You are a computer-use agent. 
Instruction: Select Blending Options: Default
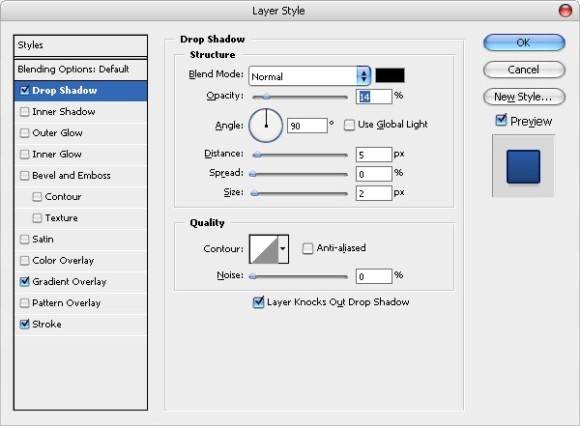coord(81,69)
